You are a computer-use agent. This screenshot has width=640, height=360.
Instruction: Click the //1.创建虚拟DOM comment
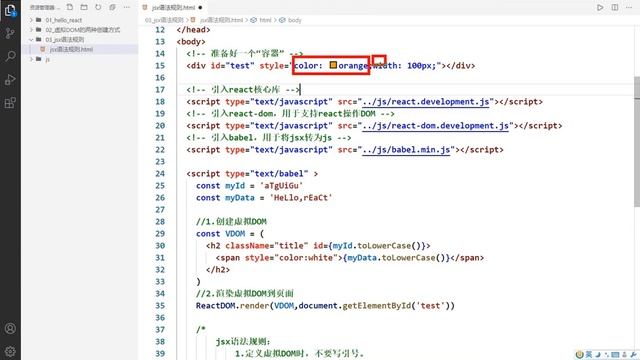[231, 222]
